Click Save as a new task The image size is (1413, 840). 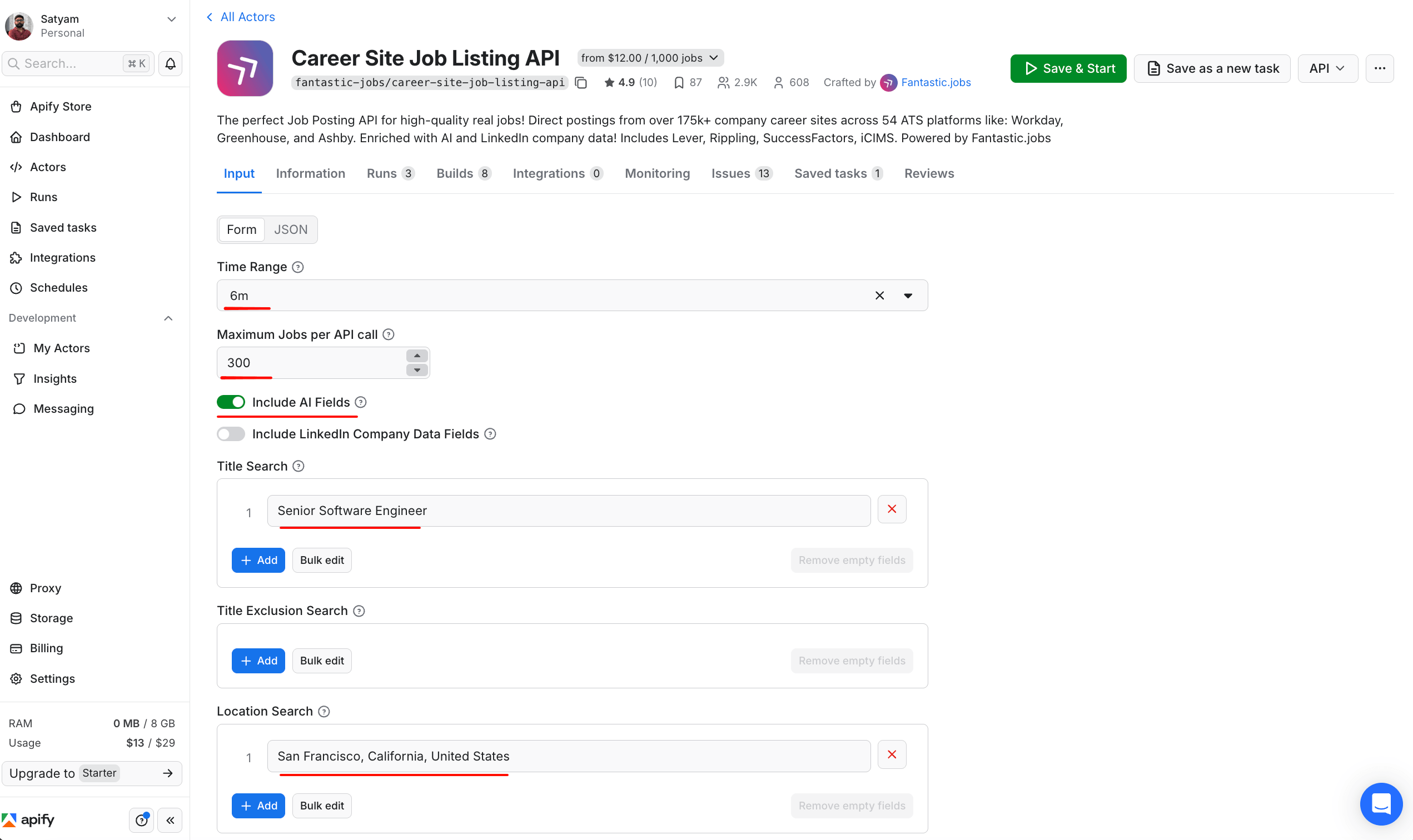pyautogui.click(x=1212, y=68)
